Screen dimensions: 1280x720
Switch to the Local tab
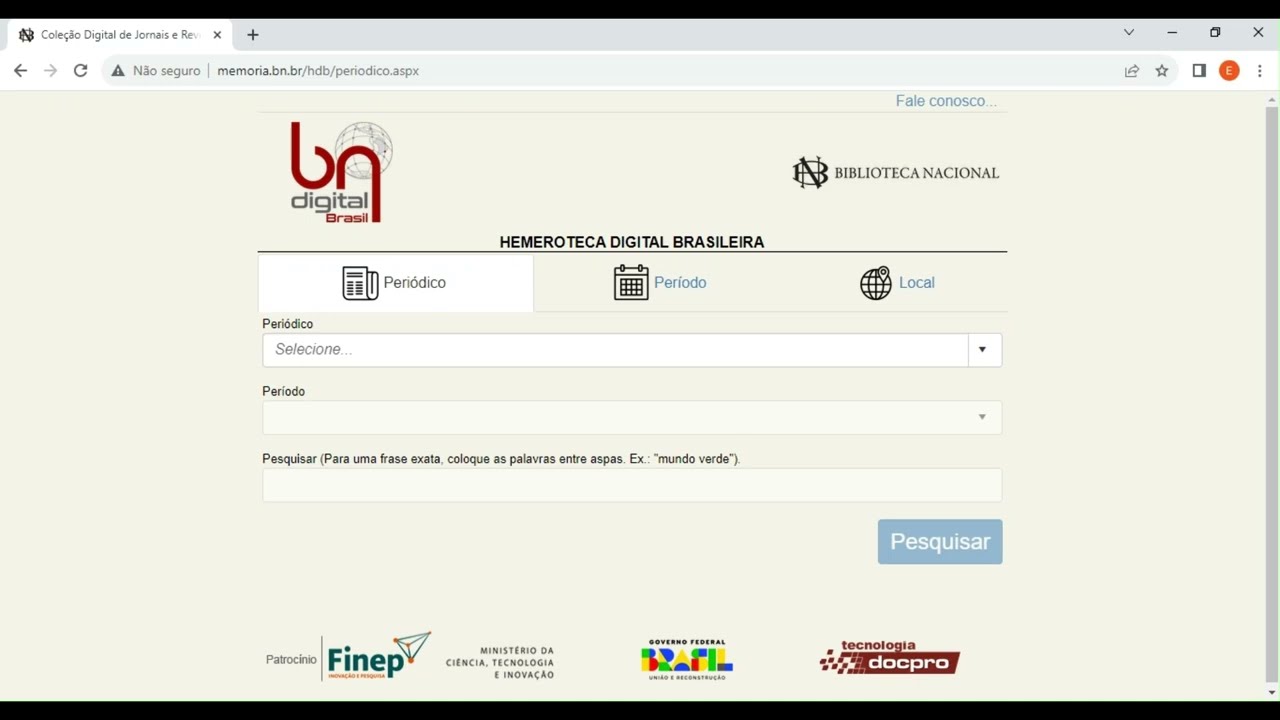897,283
